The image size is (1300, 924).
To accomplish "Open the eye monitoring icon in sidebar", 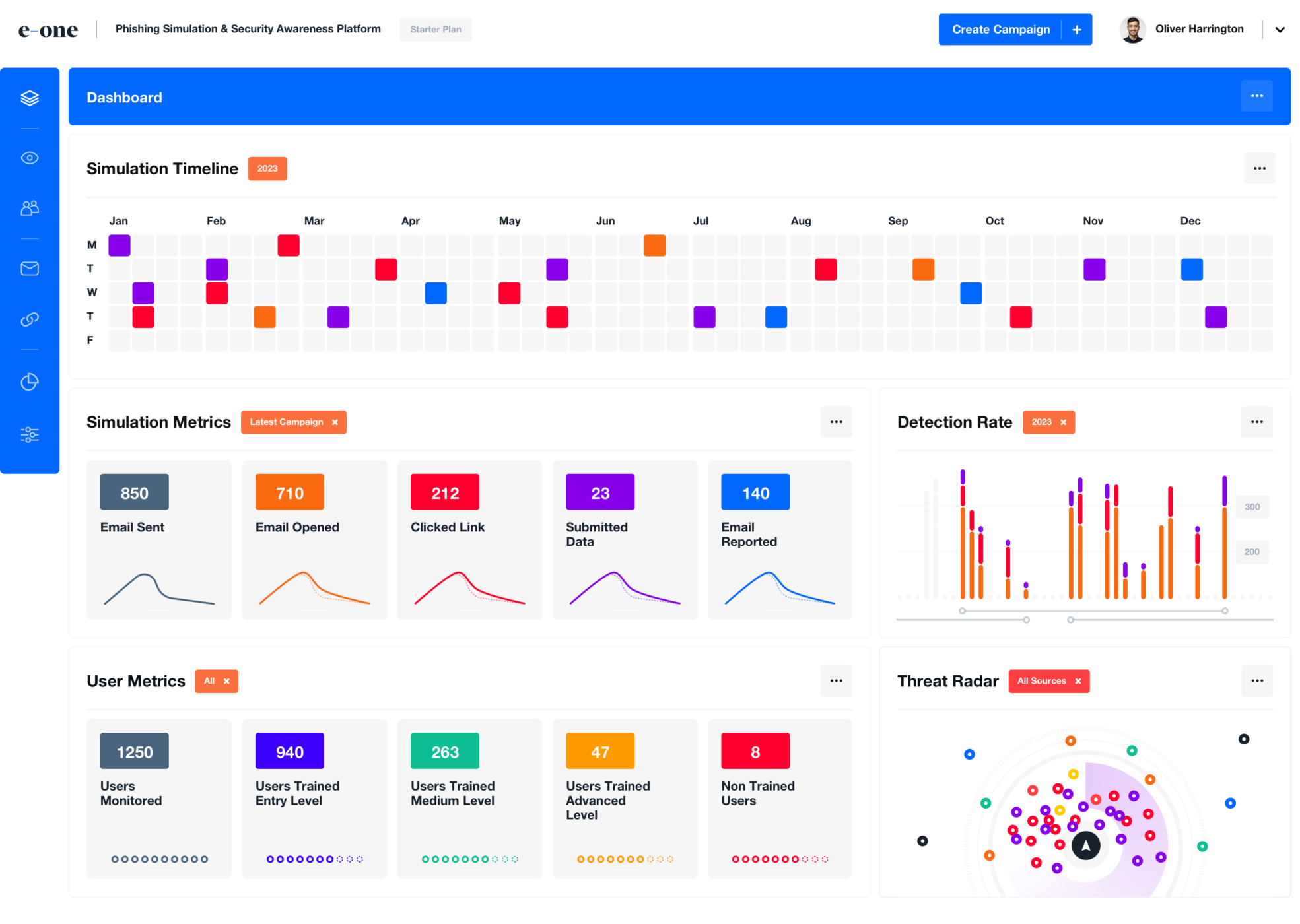I will [30, 158].
